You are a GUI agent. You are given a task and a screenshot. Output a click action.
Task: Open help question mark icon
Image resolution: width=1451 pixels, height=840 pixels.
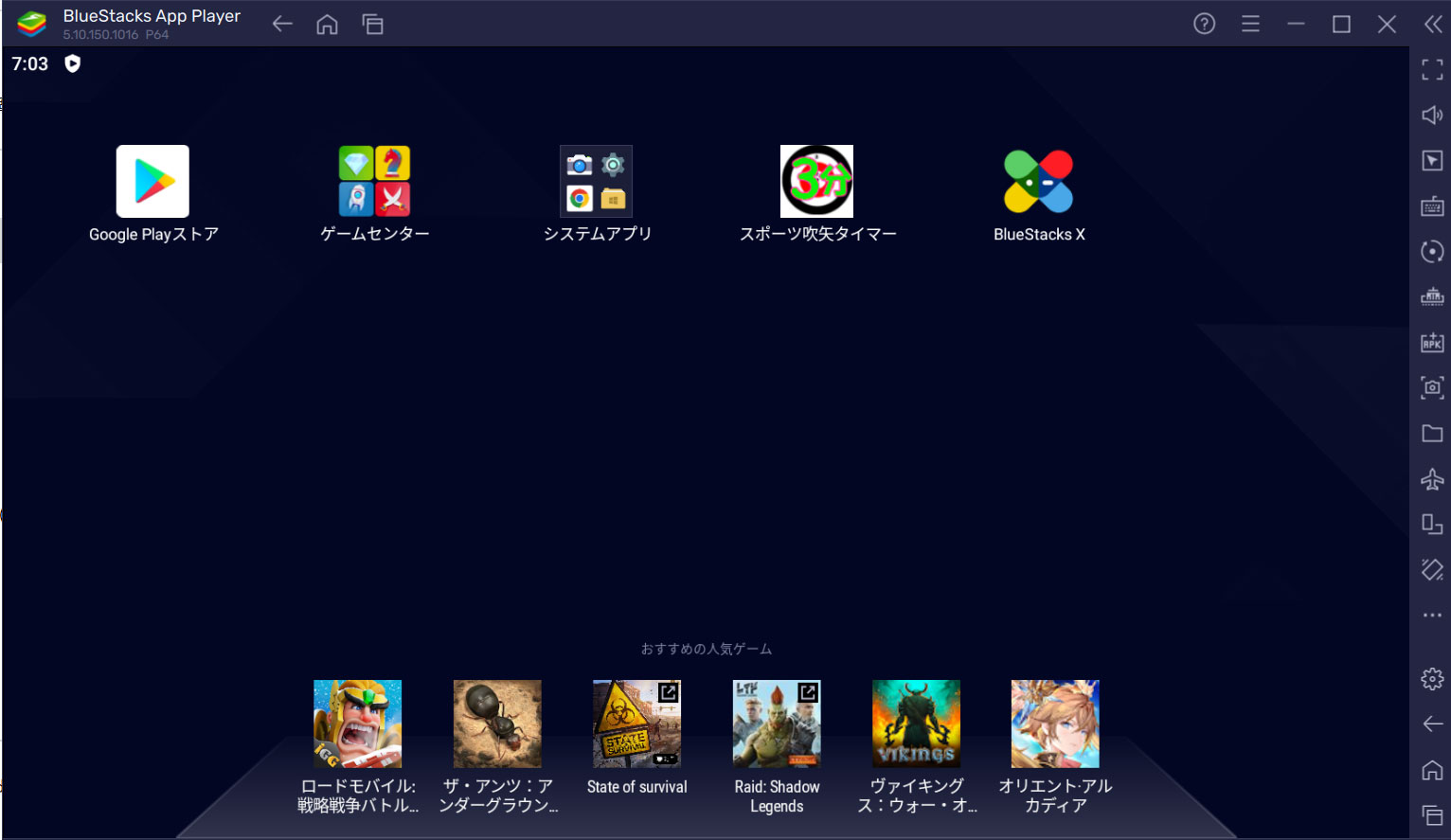tap(1204, 24)
